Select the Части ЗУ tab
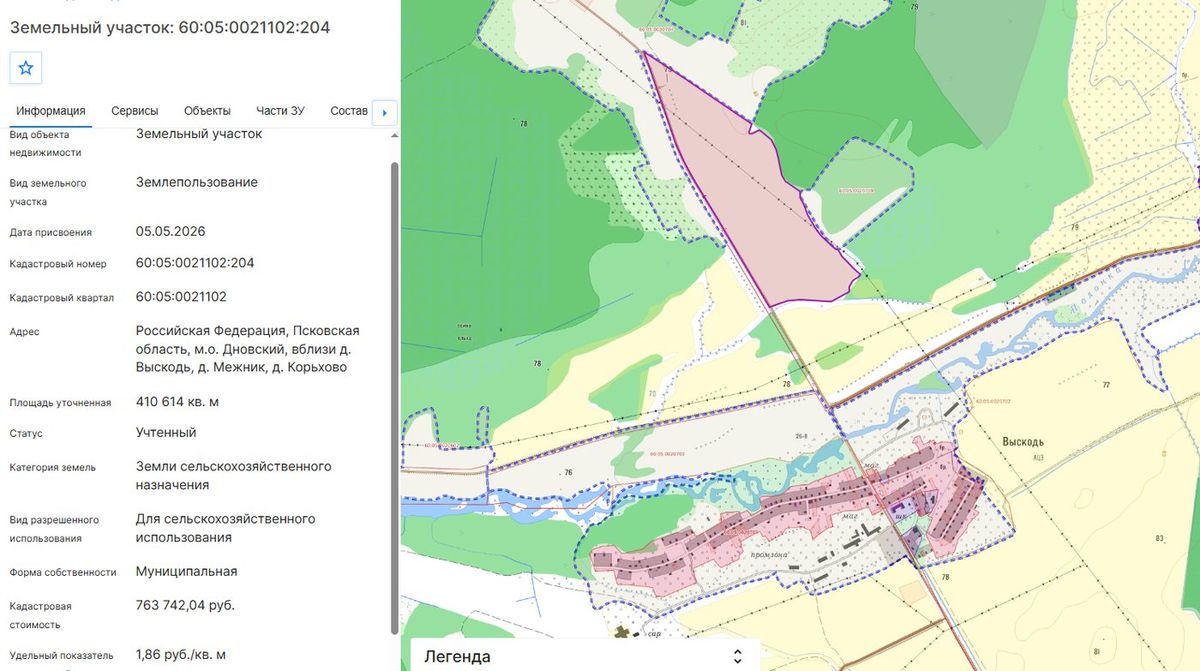 [280, 111]
